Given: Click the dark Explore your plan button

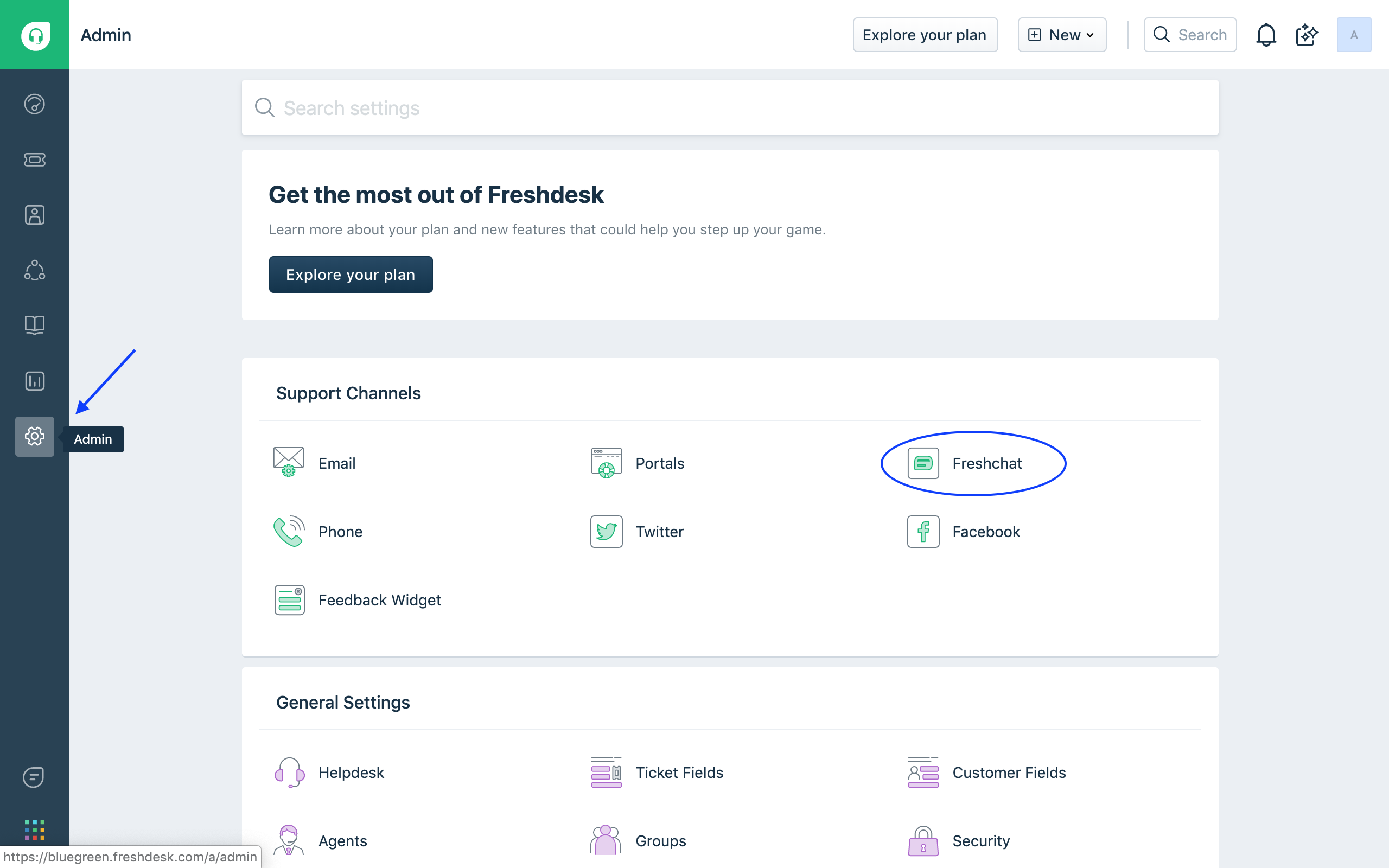Looking at the screenshot, I should pos(350,275).
